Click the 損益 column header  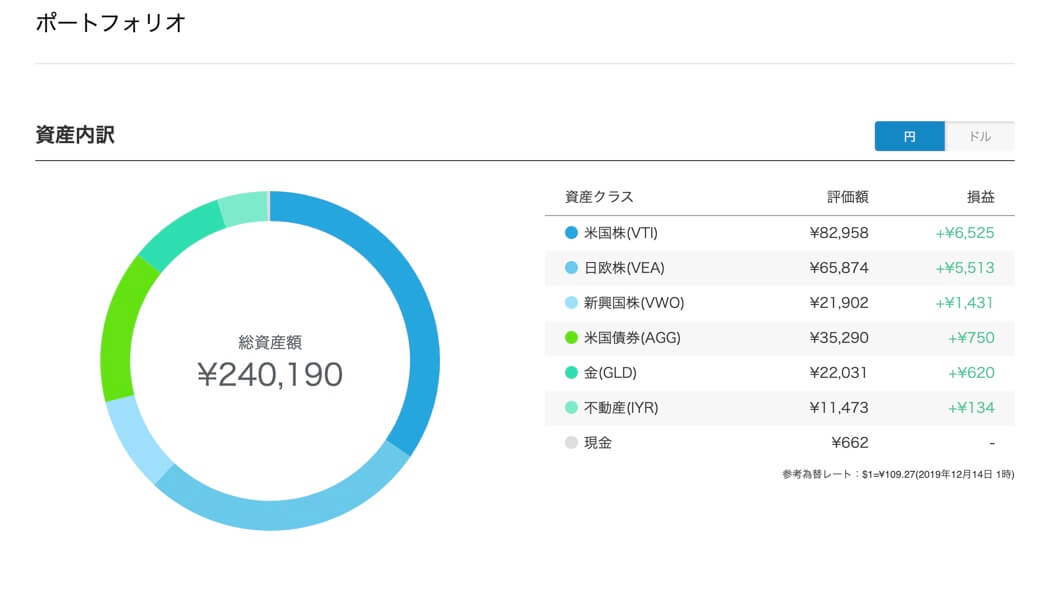tap(981, 197)
